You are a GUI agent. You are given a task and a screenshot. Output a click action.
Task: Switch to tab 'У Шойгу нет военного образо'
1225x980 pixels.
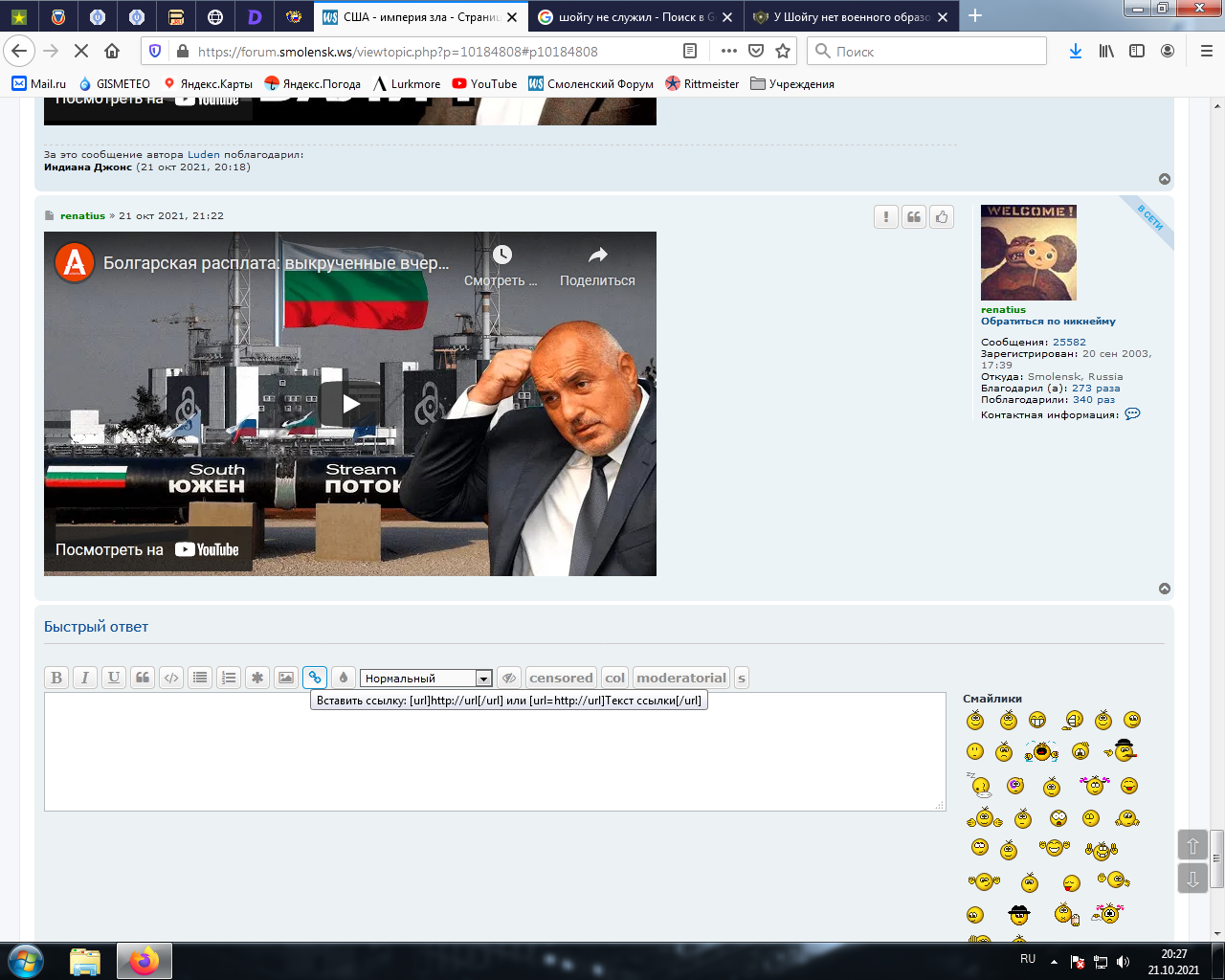(851, 16)
